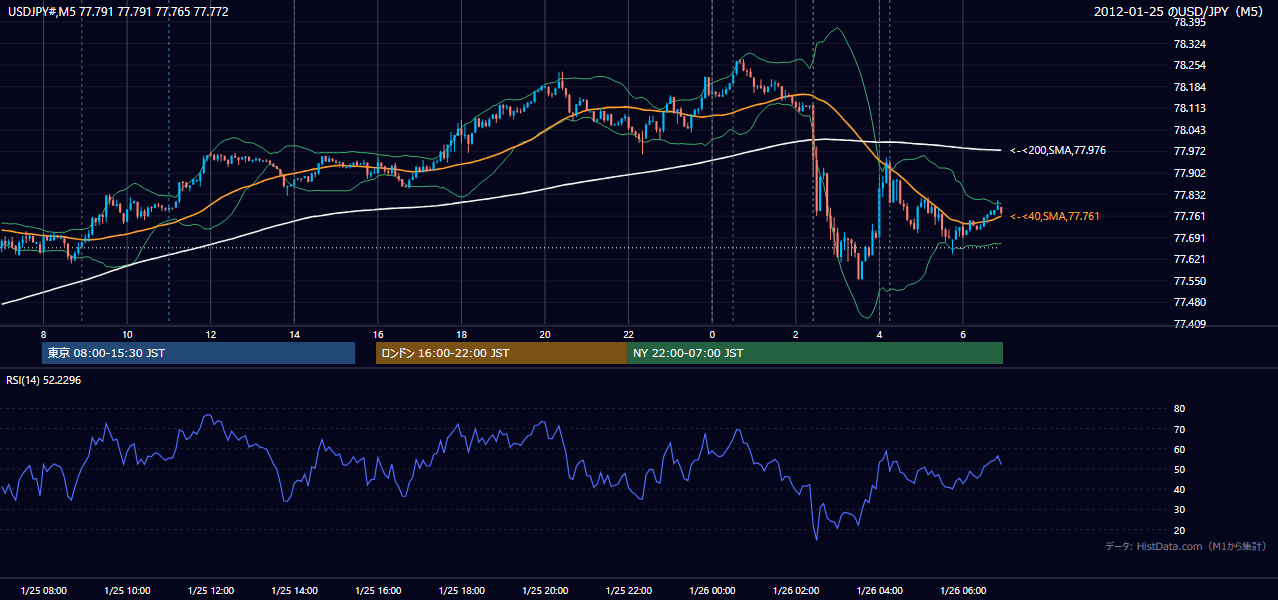Click price axis label 78.254
This screenshot has height=600, width=1278.
click(1192, 65)
